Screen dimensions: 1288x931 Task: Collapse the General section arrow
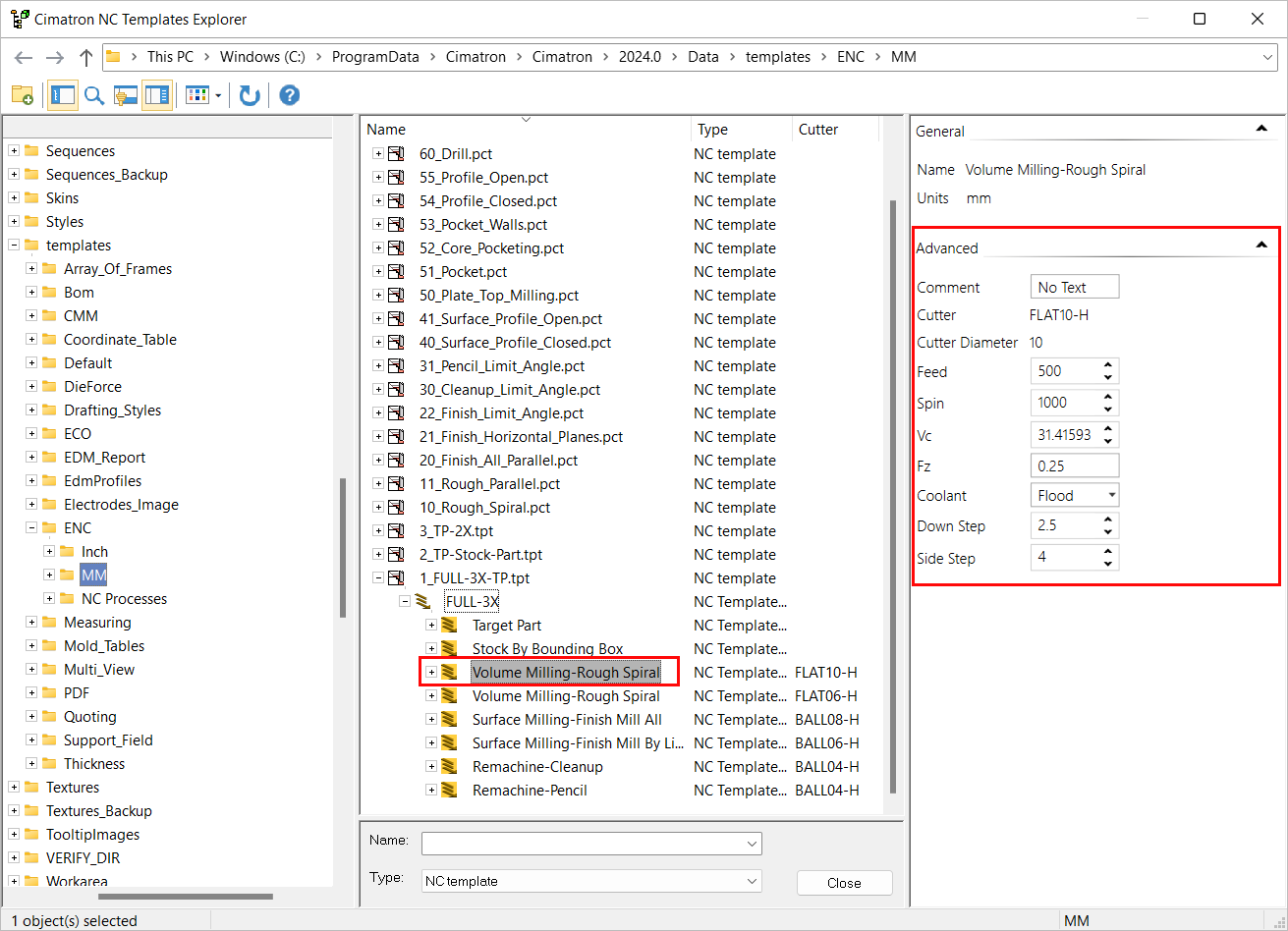[x=1261, y=129]
